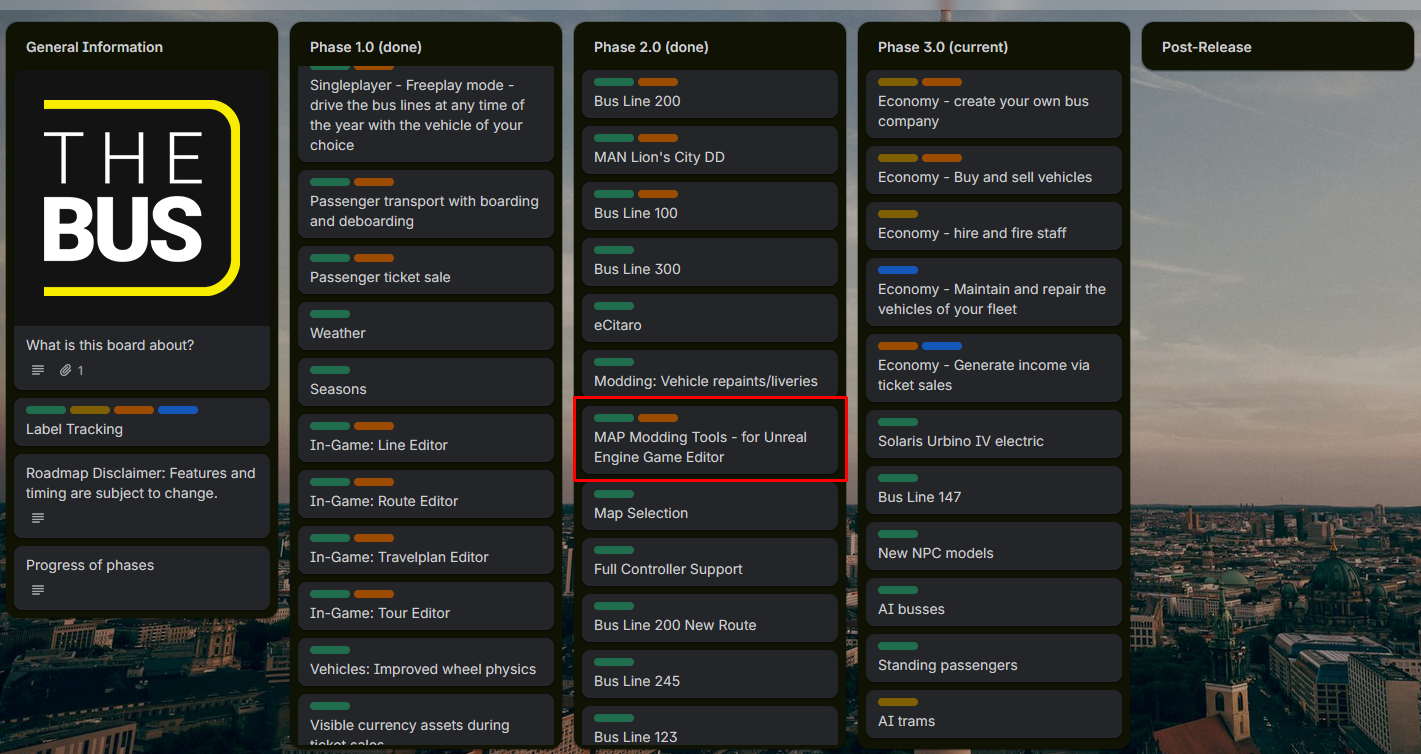Open the Bus Line 245 card
This screenshot has width=1421, height=754.
coord(710,674)
